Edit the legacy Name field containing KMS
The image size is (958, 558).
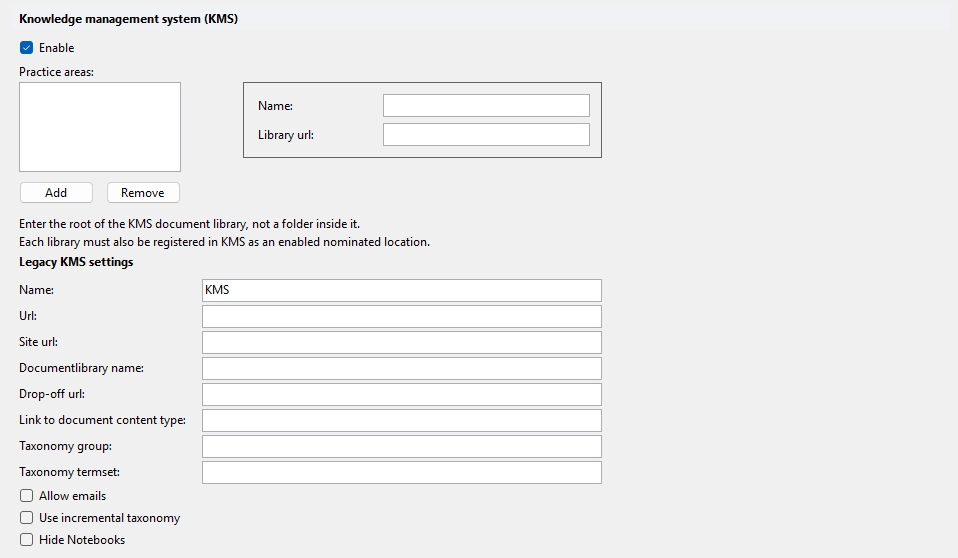[402, 290]
